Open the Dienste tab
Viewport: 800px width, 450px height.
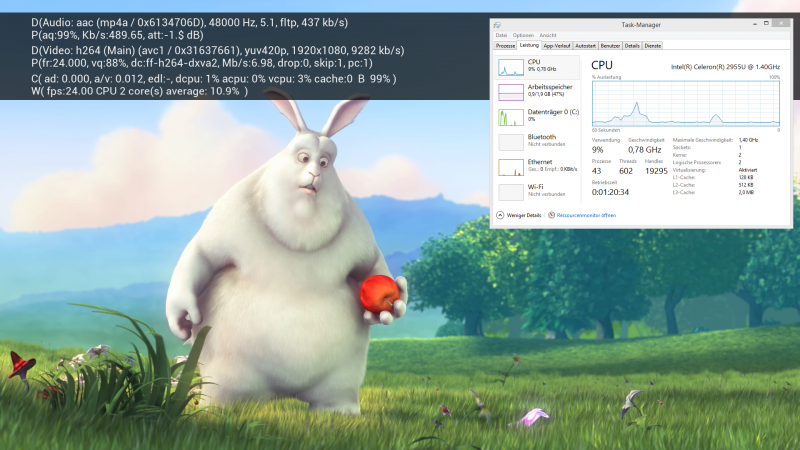pyautogui.click(x=653, y=46)
